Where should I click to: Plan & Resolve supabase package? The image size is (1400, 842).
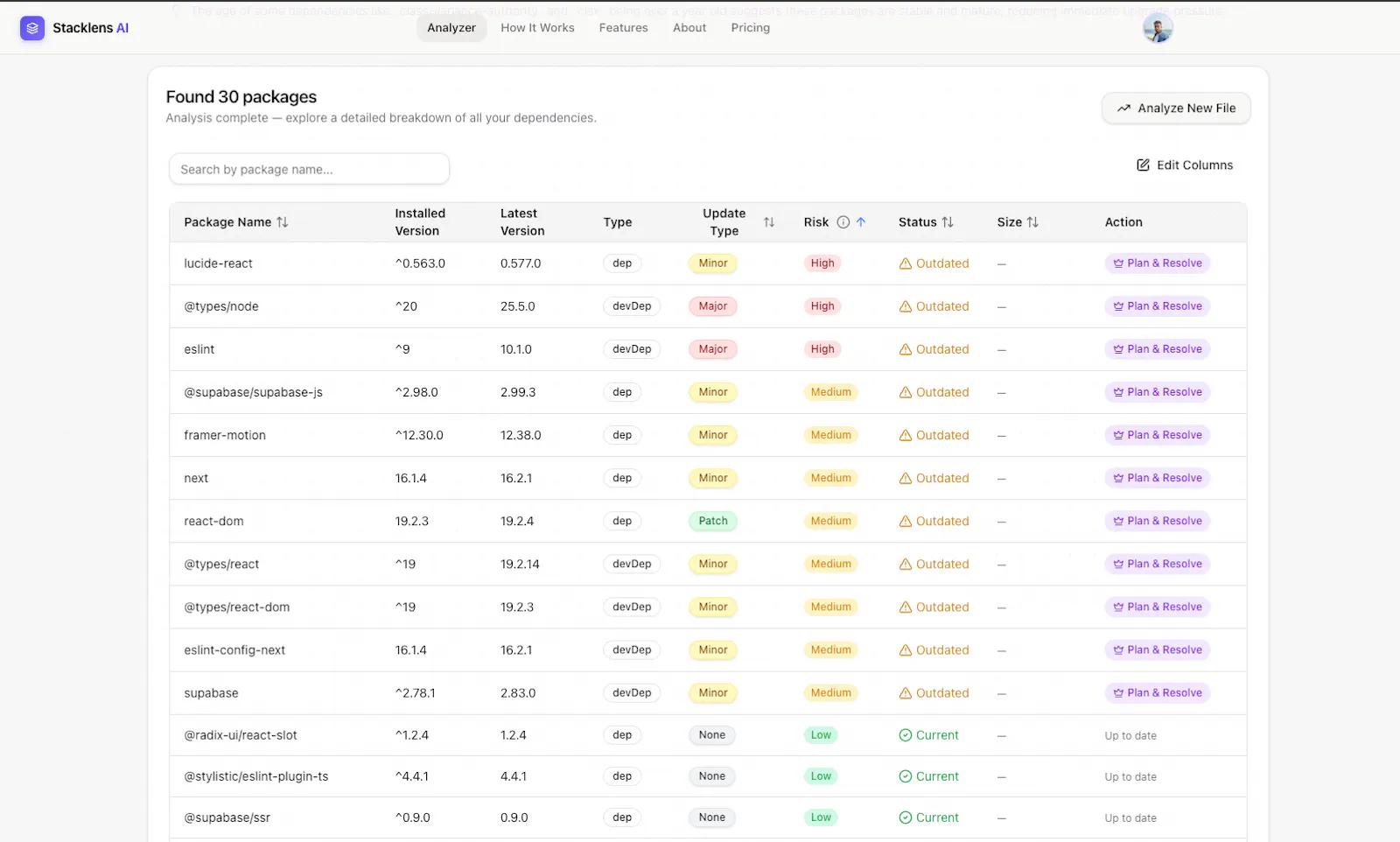1157,692
